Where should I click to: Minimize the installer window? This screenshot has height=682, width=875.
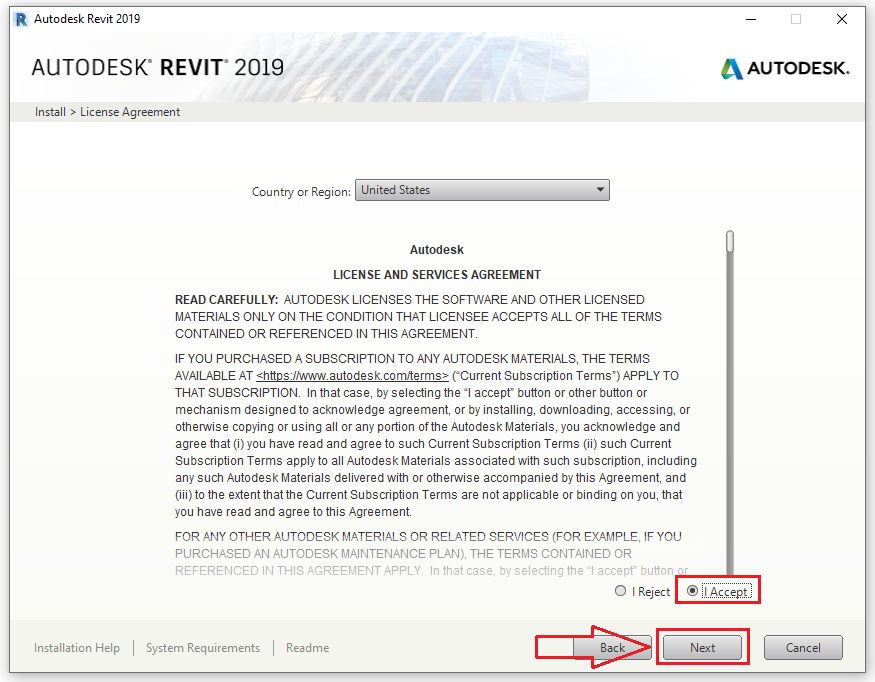750,18
